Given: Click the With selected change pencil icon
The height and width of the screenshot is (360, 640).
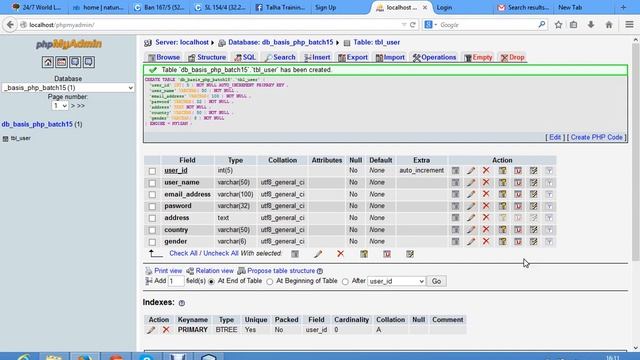Looking at the screenshot, I should click(318, 254).
